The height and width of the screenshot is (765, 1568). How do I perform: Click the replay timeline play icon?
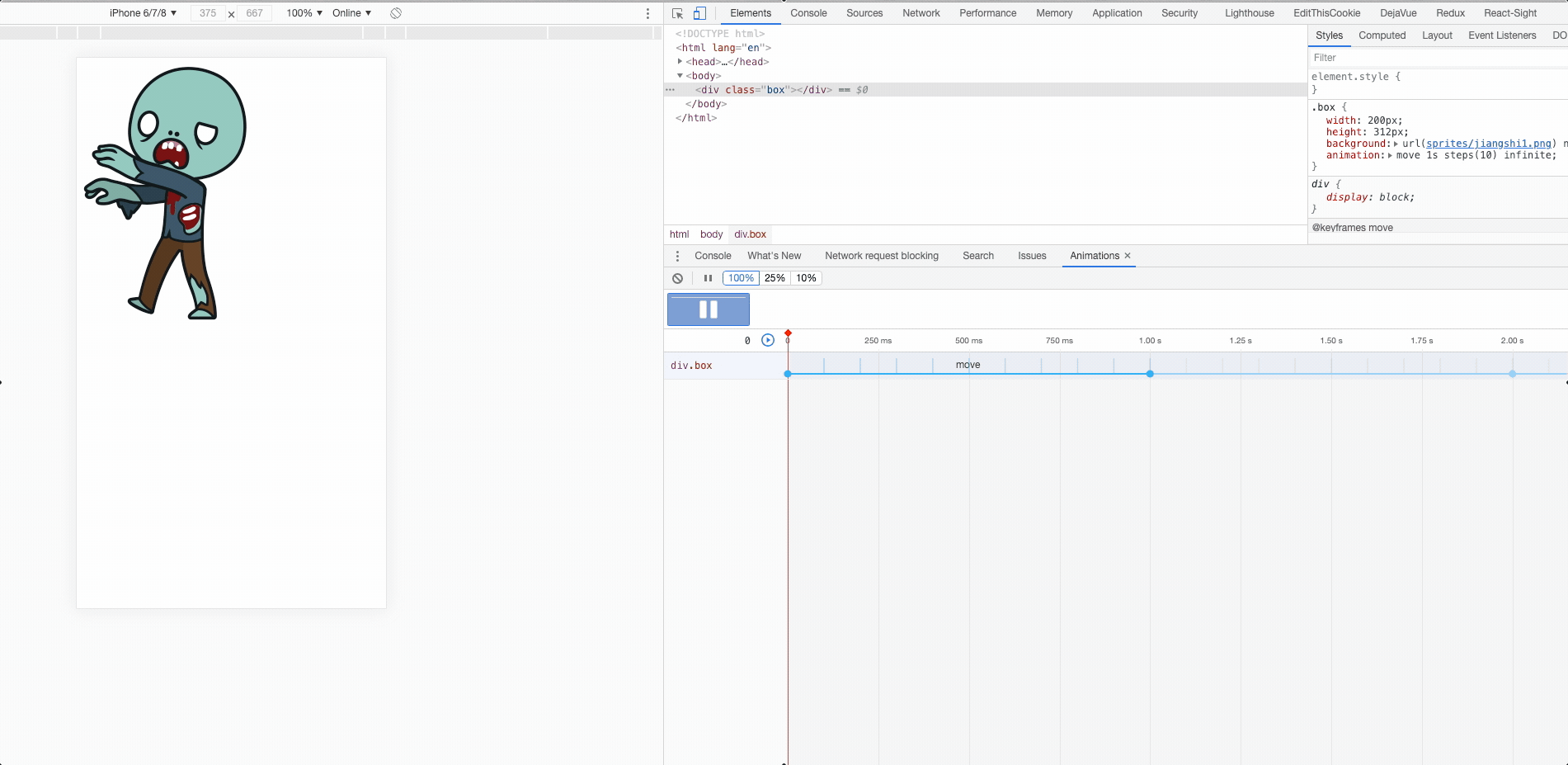[768, 340]
